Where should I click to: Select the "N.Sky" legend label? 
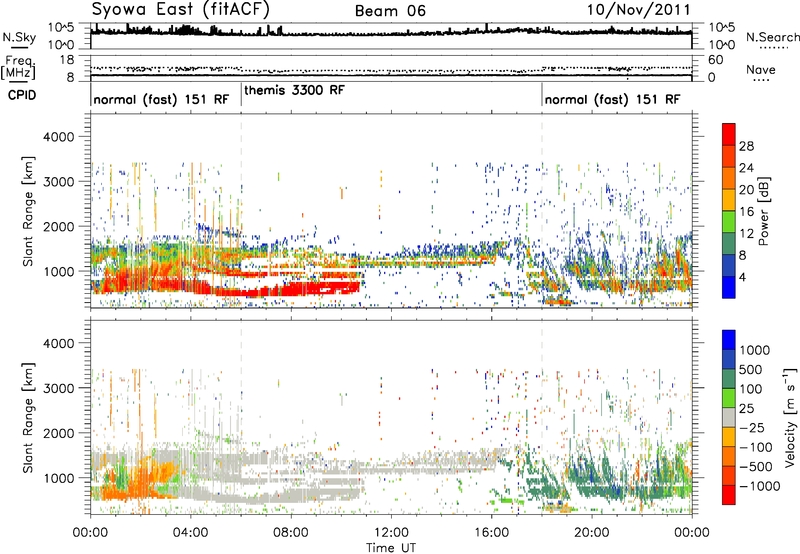(x=19, y=37)
